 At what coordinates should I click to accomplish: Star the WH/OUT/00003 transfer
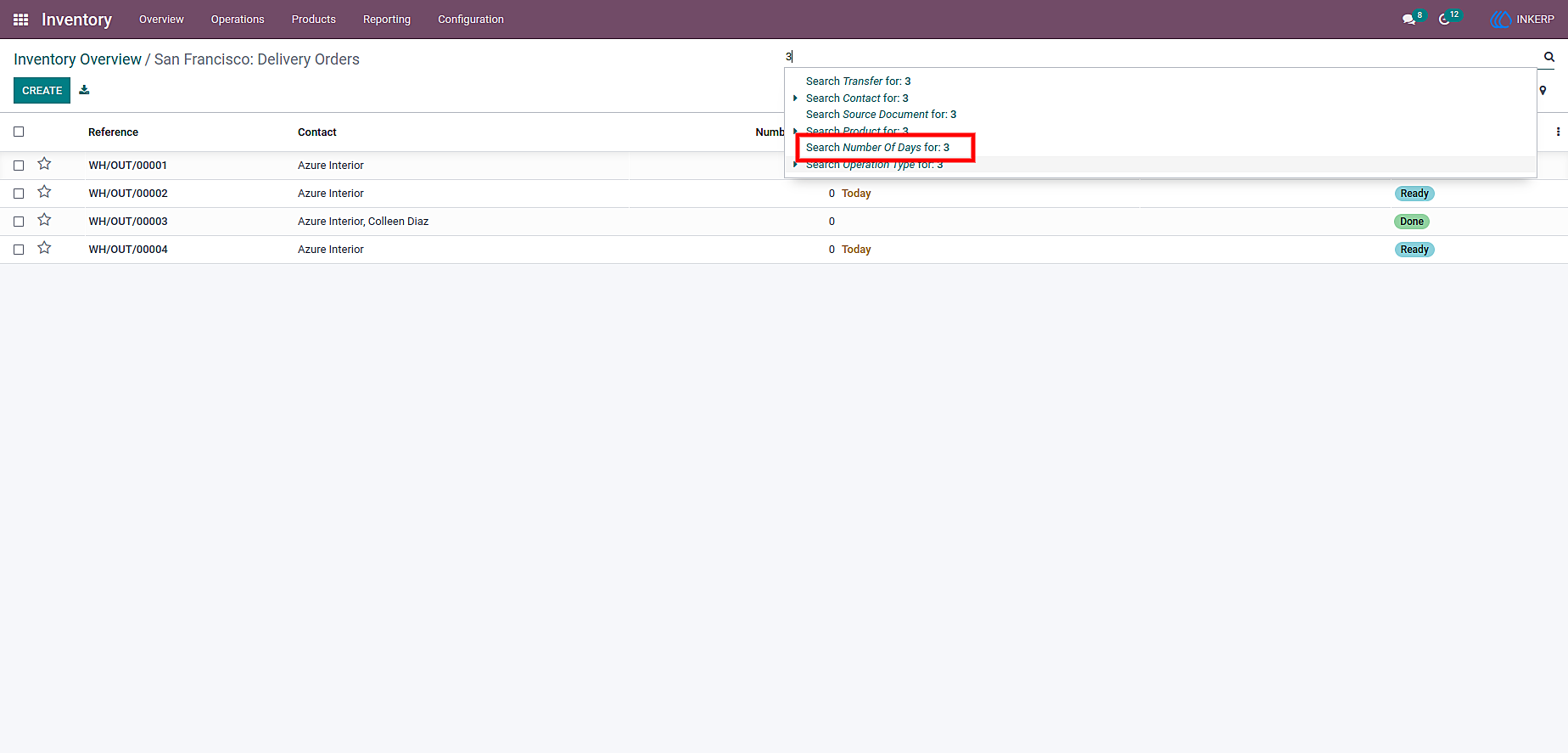point(44,220)
